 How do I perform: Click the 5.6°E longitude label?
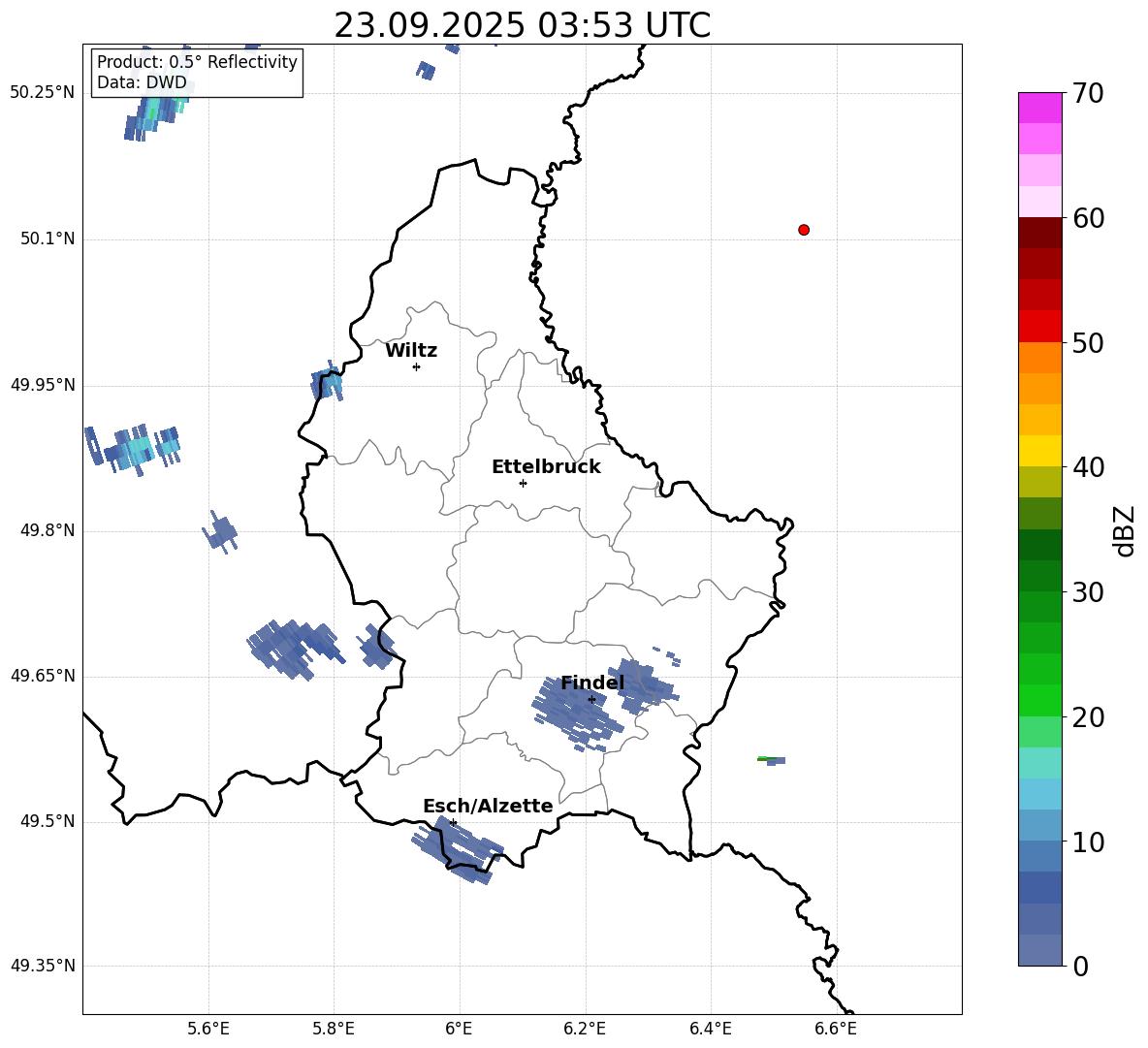tap(207, 1029)
